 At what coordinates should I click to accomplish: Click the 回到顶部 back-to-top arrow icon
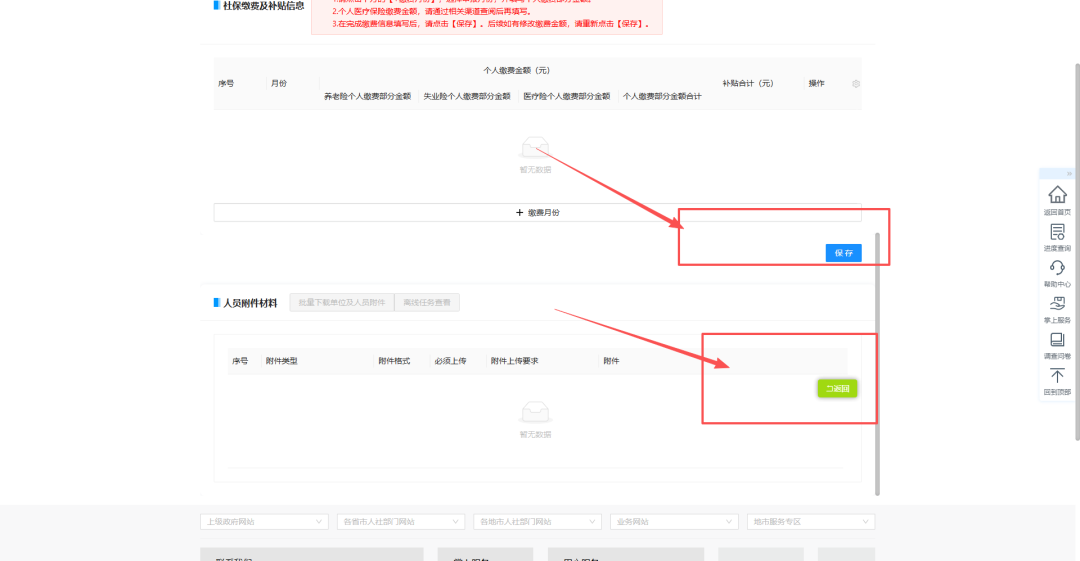(1057, 376)
